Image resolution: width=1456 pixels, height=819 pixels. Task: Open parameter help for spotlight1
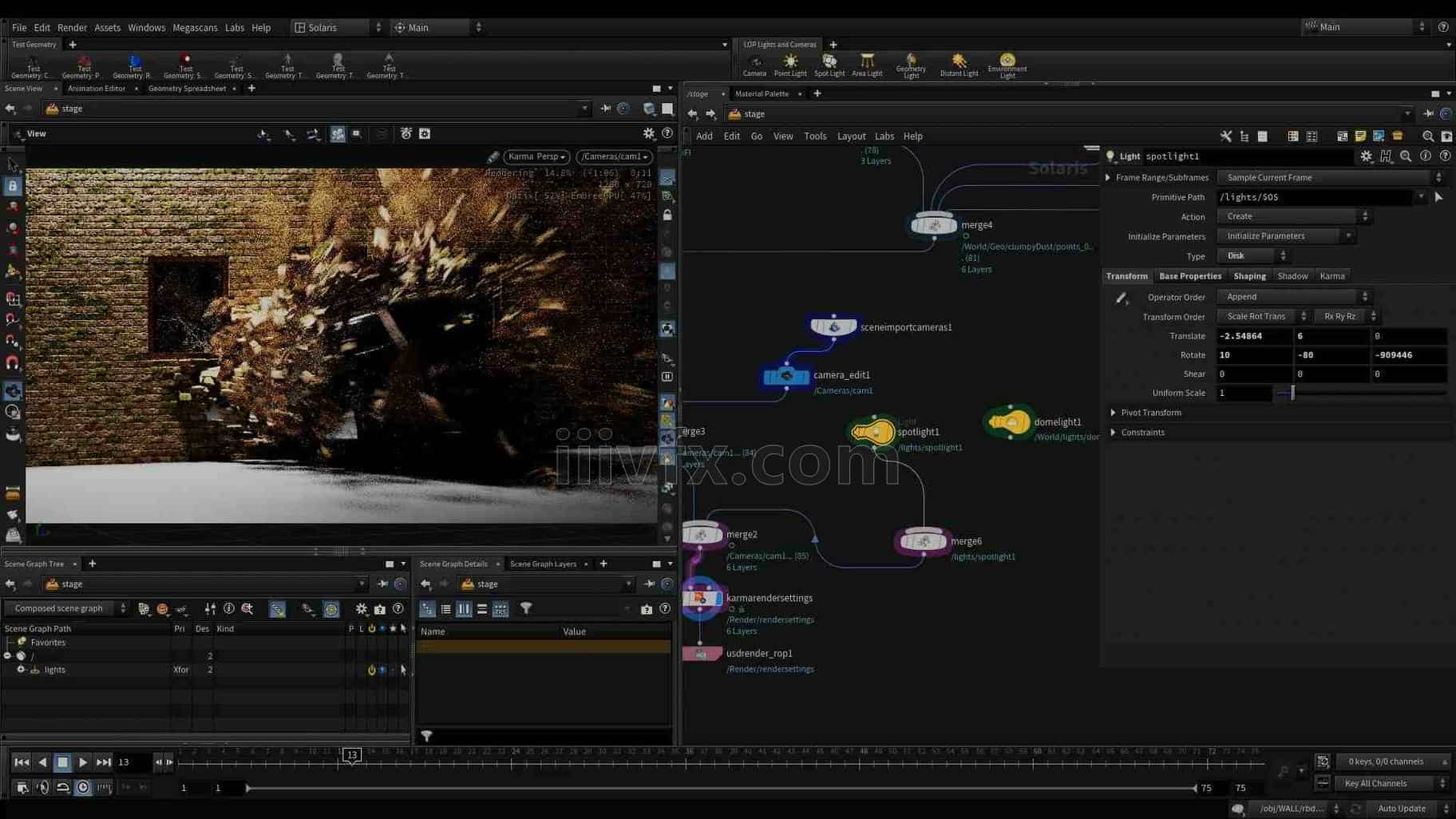[1445, 156]
